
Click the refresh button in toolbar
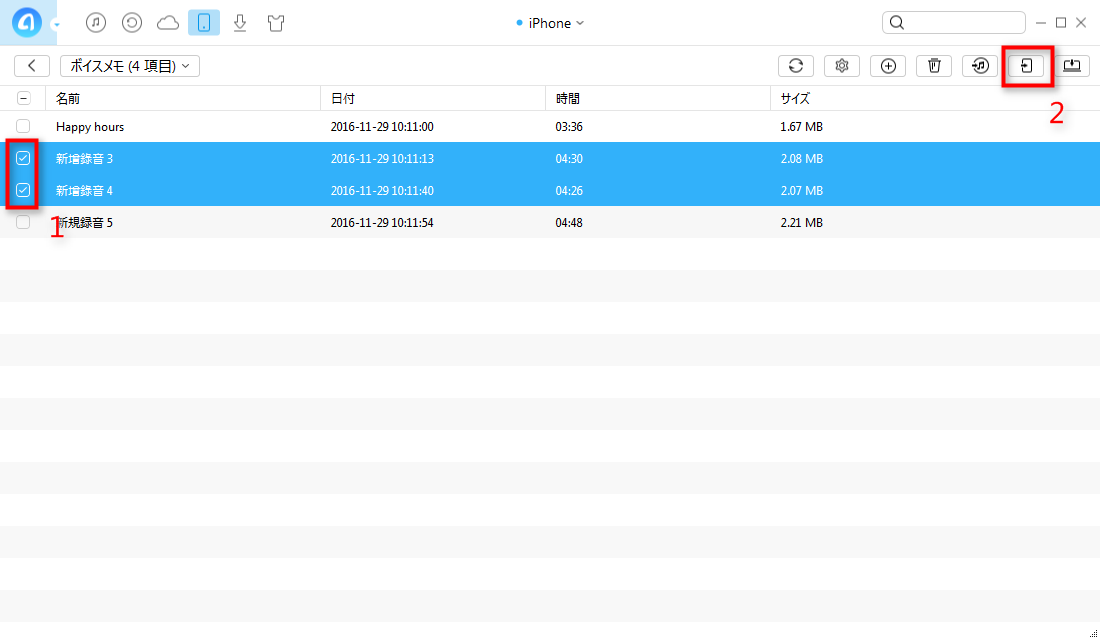796,66
